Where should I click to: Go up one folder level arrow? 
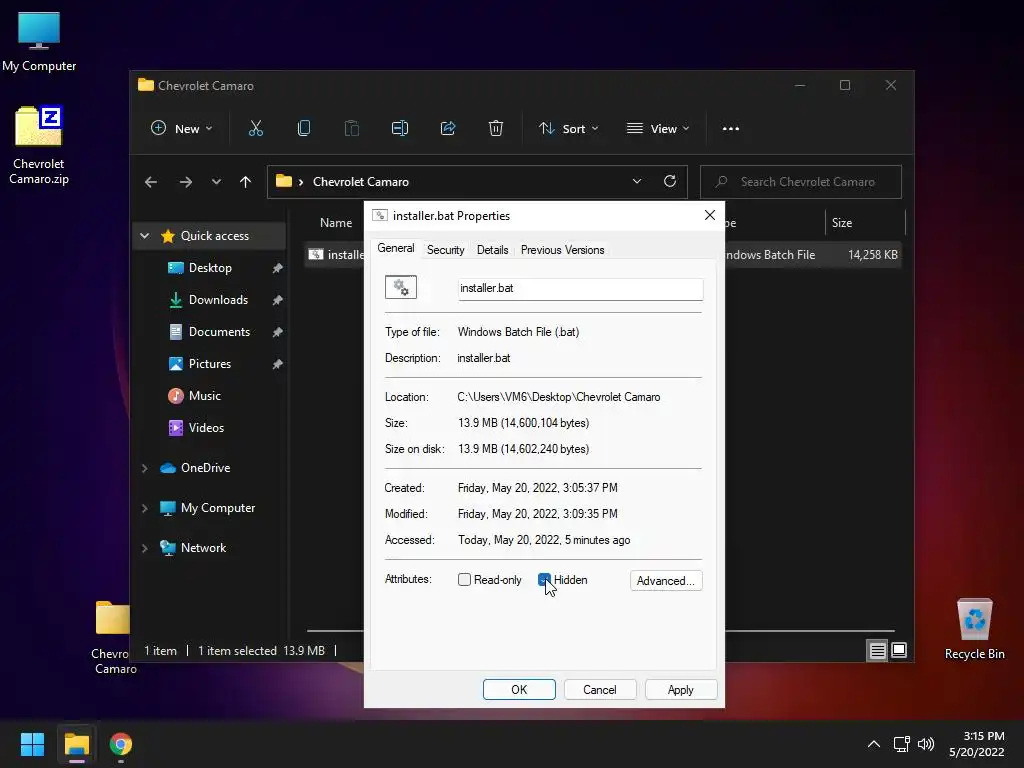coord(246,182)
